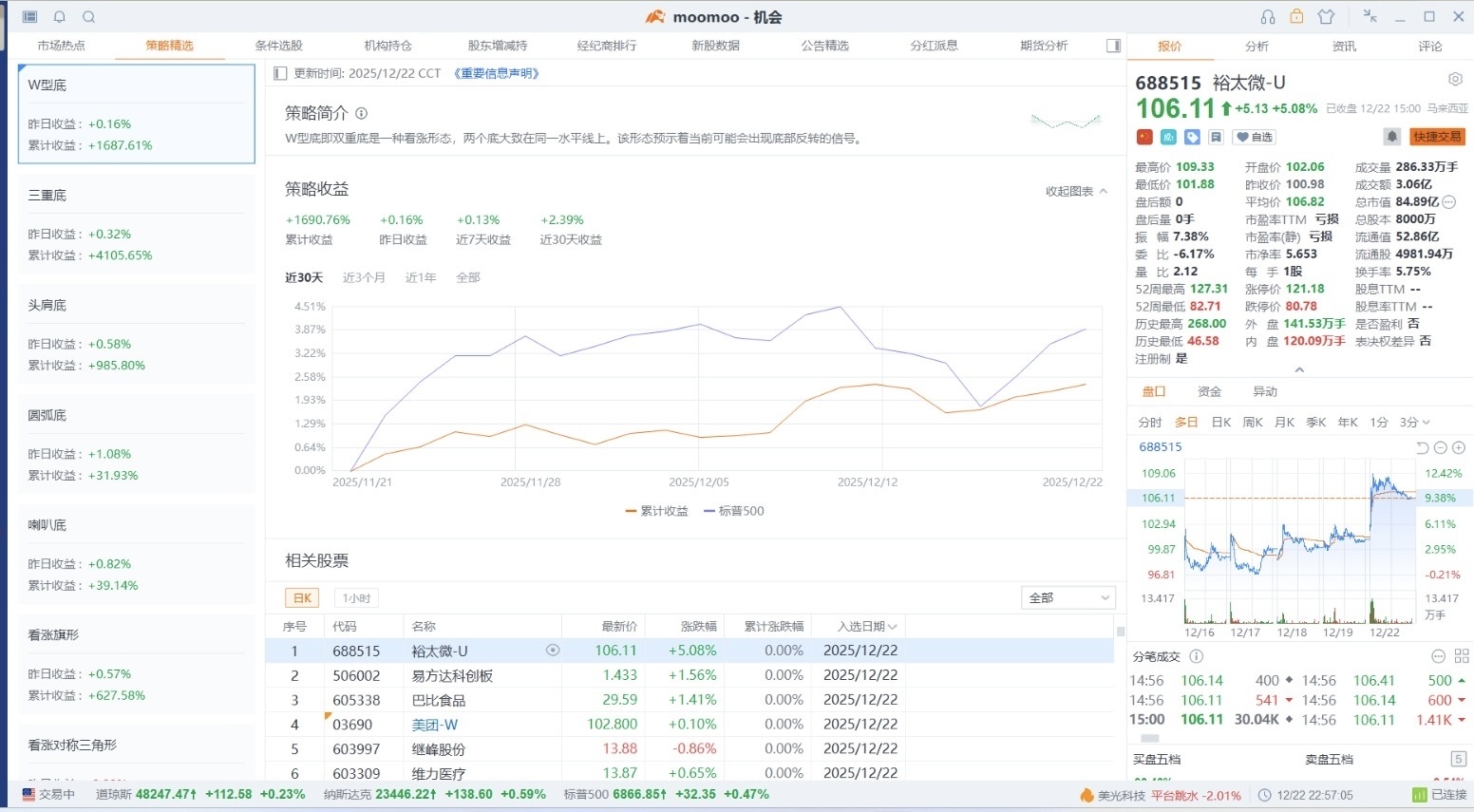Open the sidebar menu icon at top-left

pos(29,17)
